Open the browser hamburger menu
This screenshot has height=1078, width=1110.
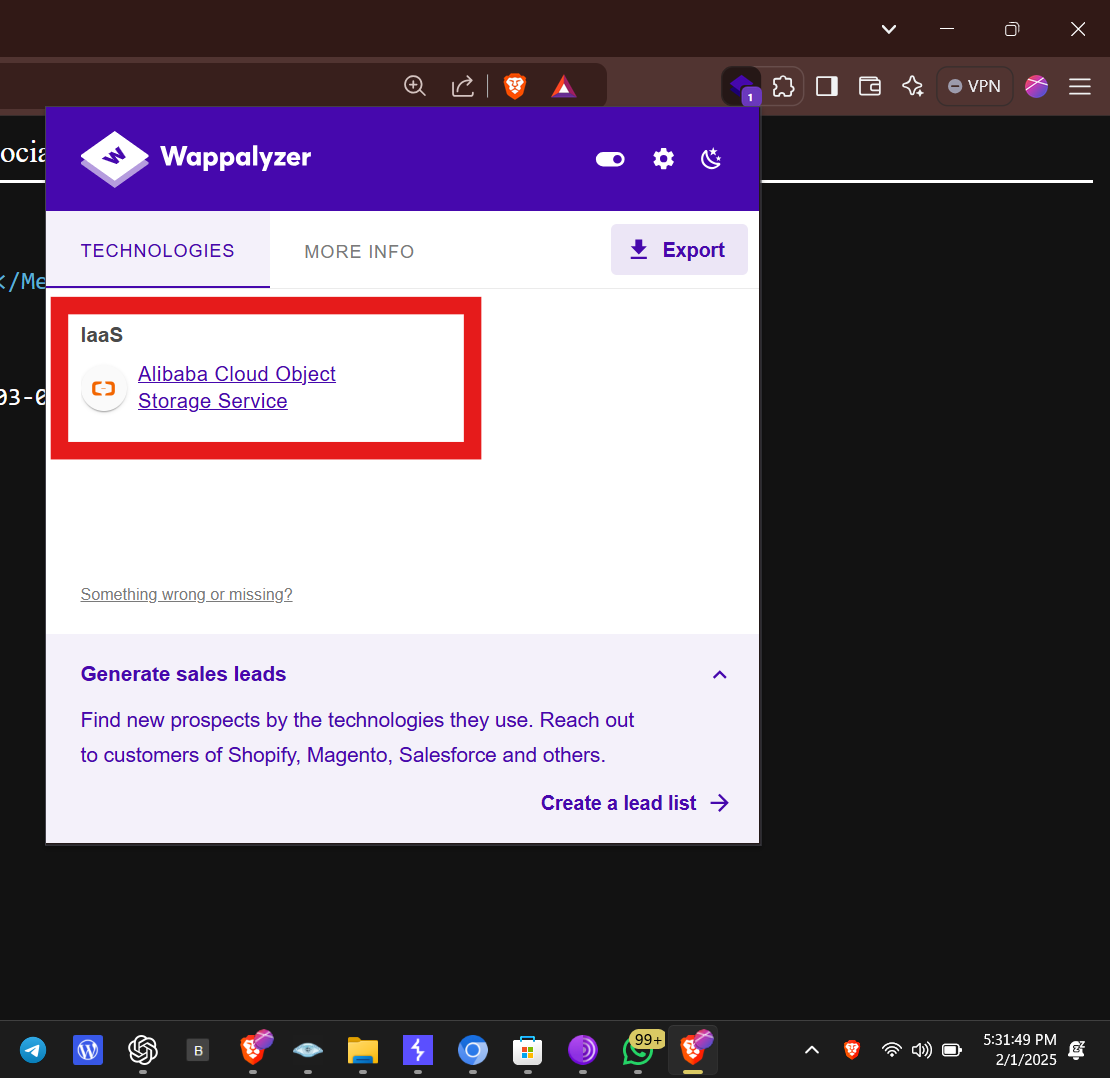1080,86
